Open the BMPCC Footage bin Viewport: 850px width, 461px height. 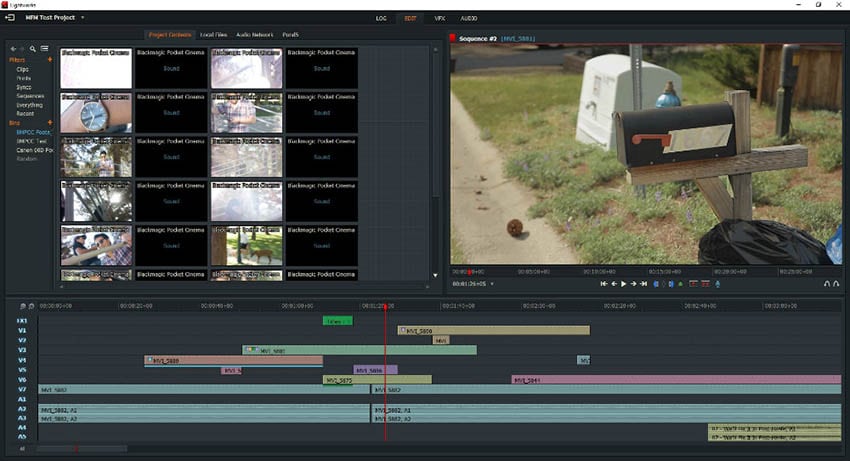point(33,132)
